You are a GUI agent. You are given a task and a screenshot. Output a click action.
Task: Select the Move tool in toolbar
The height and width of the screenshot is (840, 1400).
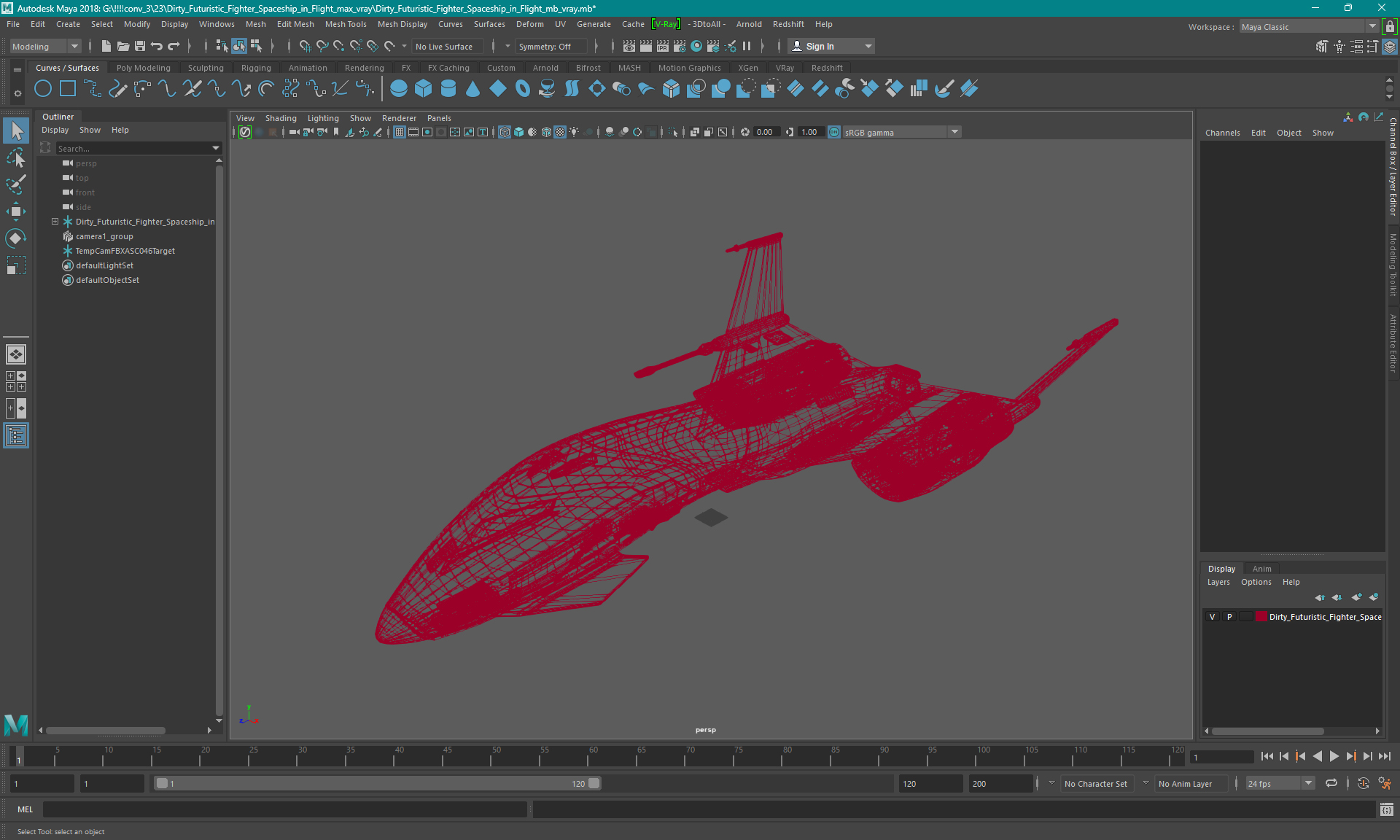(15, 210)
